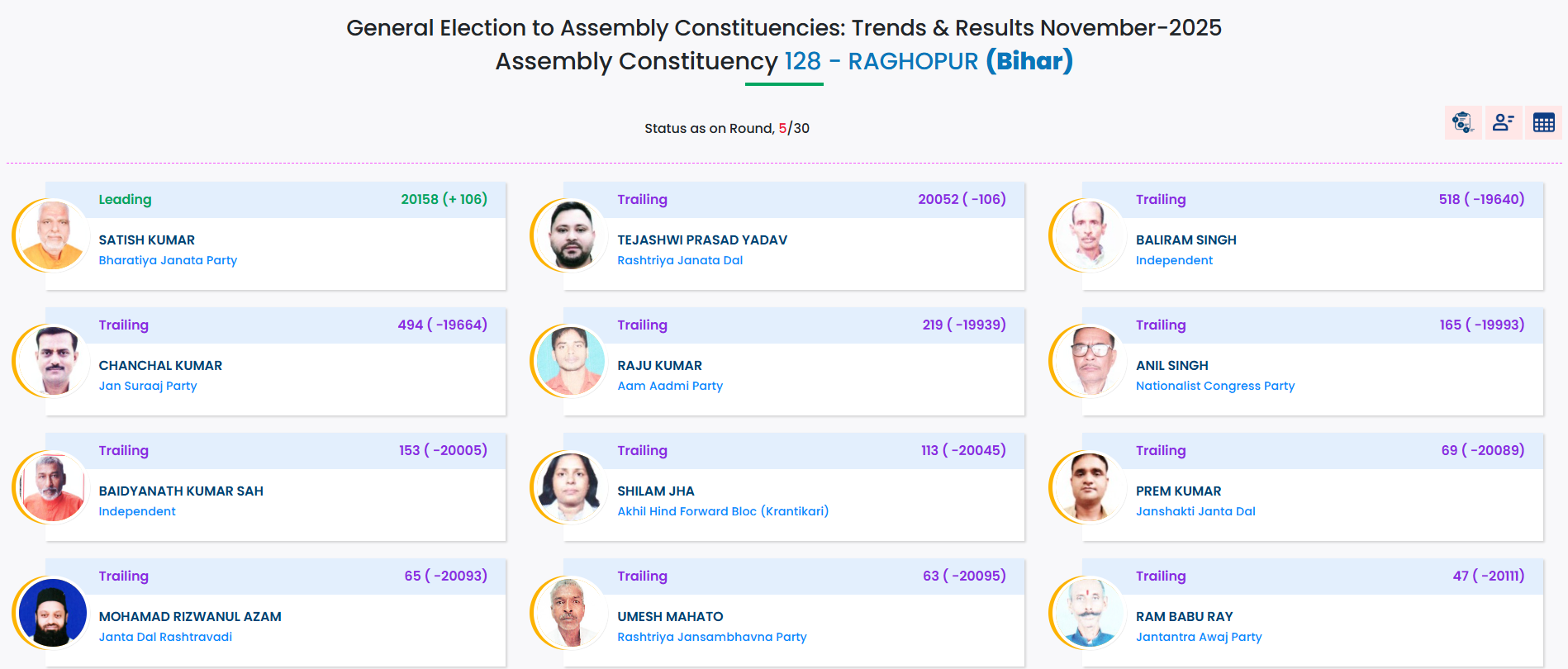This screenshot has width=1568, height=669.
Task: Open the round-wise clipboard results icon
Action: tap(1463, 123)
